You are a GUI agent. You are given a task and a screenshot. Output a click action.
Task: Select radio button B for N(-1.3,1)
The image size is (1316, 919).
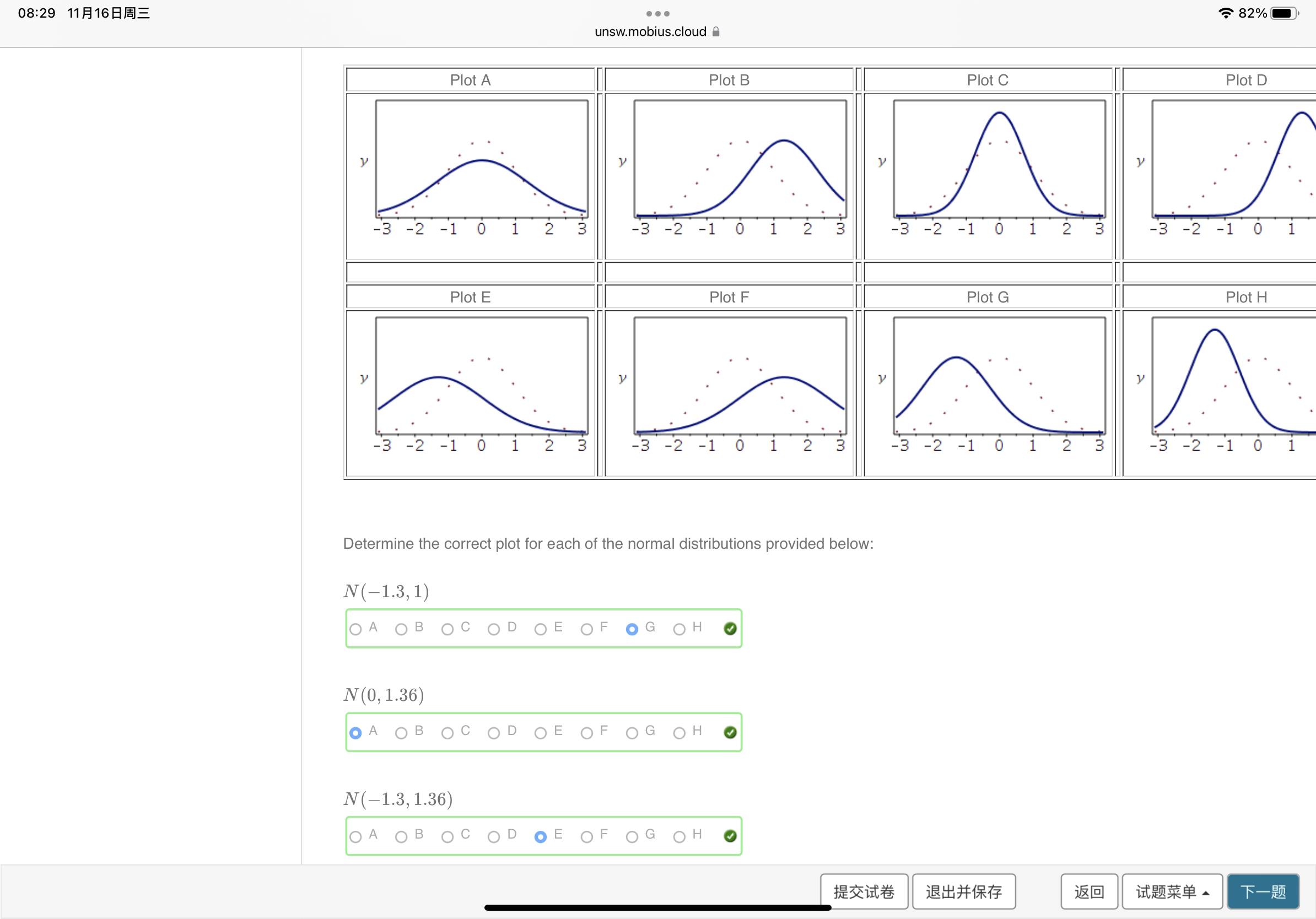coord(401,629)
